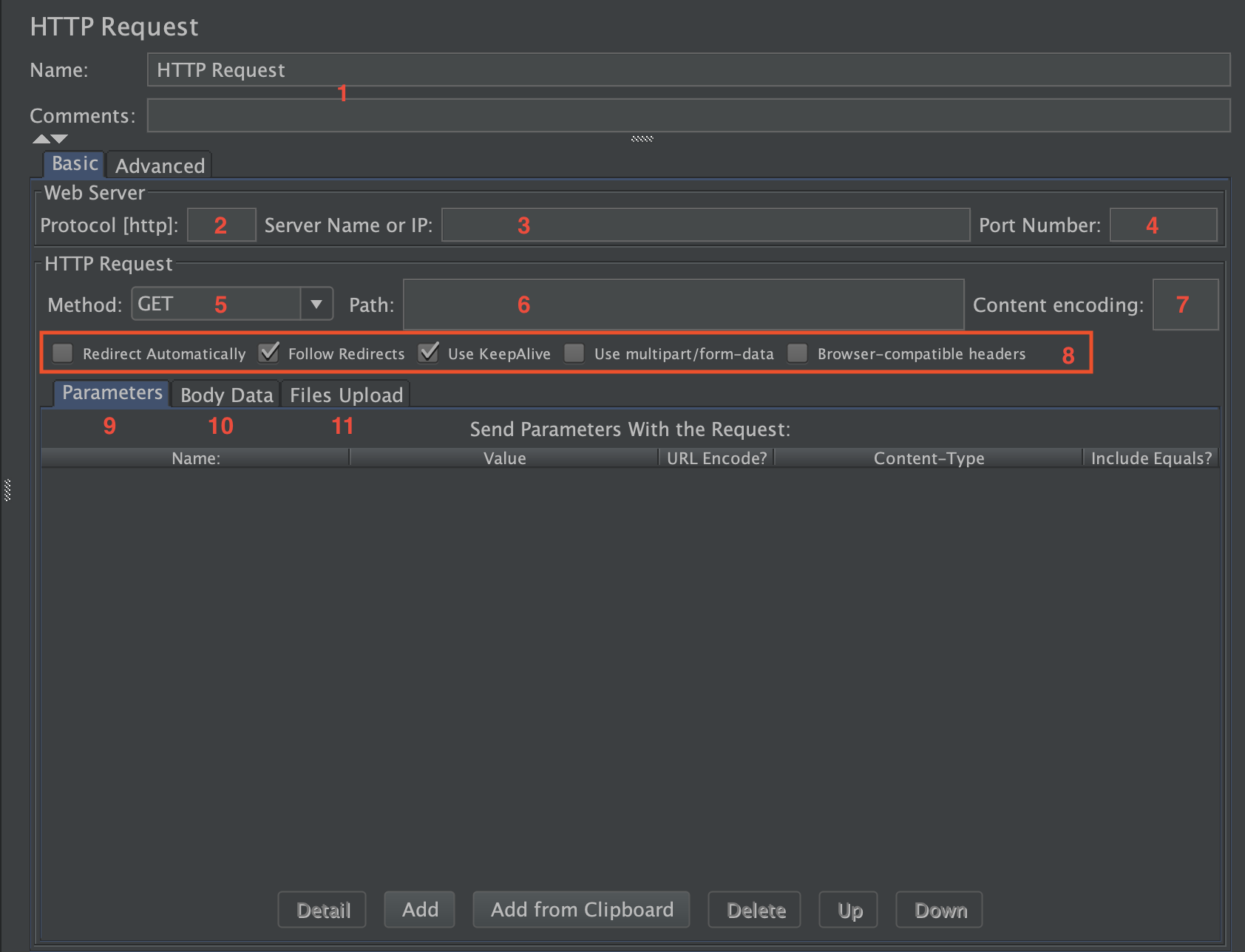1245x952 pixels.
Task: Tick the Browser-compatible headers checkbox
Action: (x=797, y=353)
